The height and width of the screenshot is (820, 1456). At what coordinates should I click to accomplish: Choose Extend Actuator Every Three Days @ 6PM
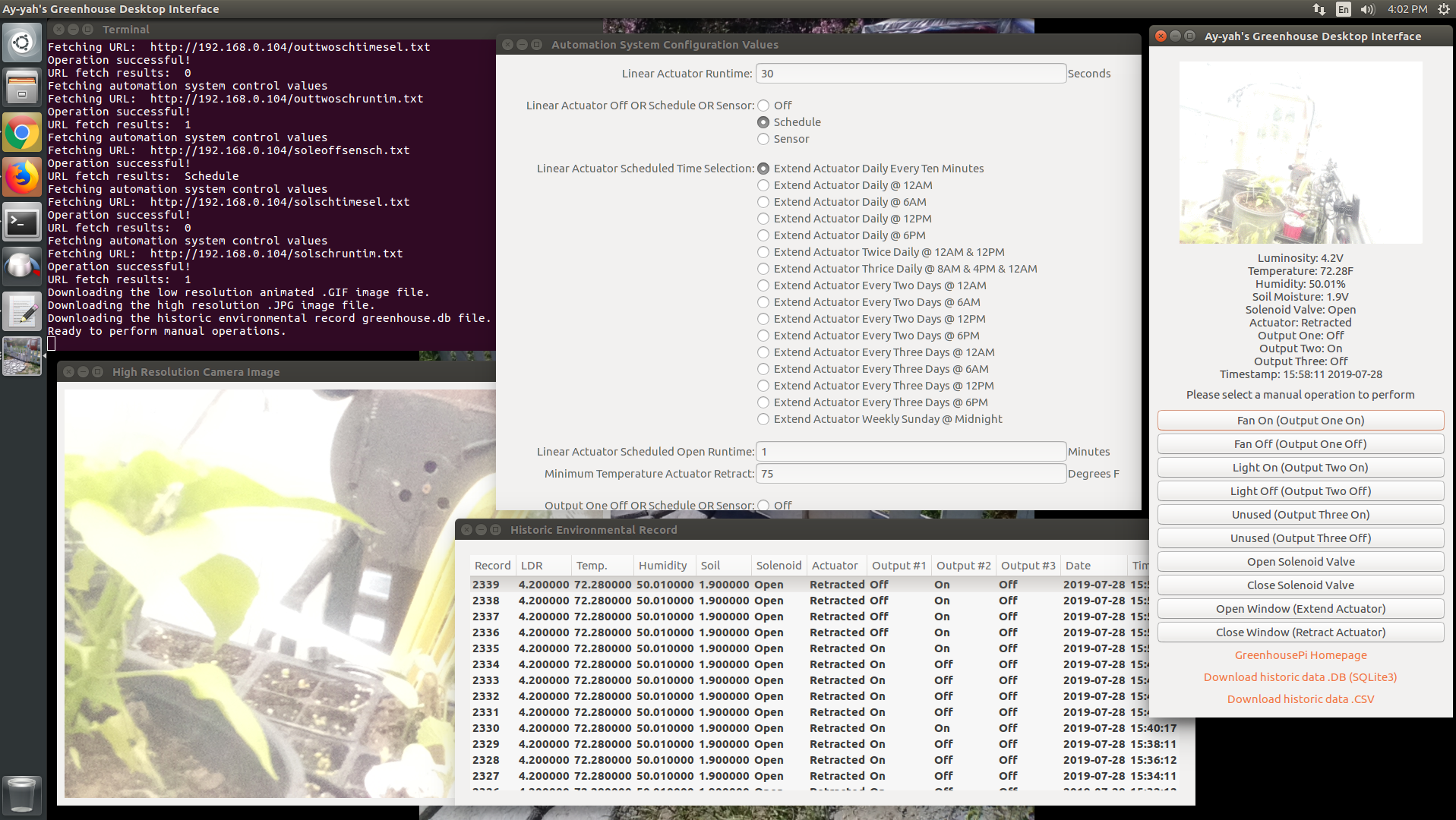click(x=763, y=402)
